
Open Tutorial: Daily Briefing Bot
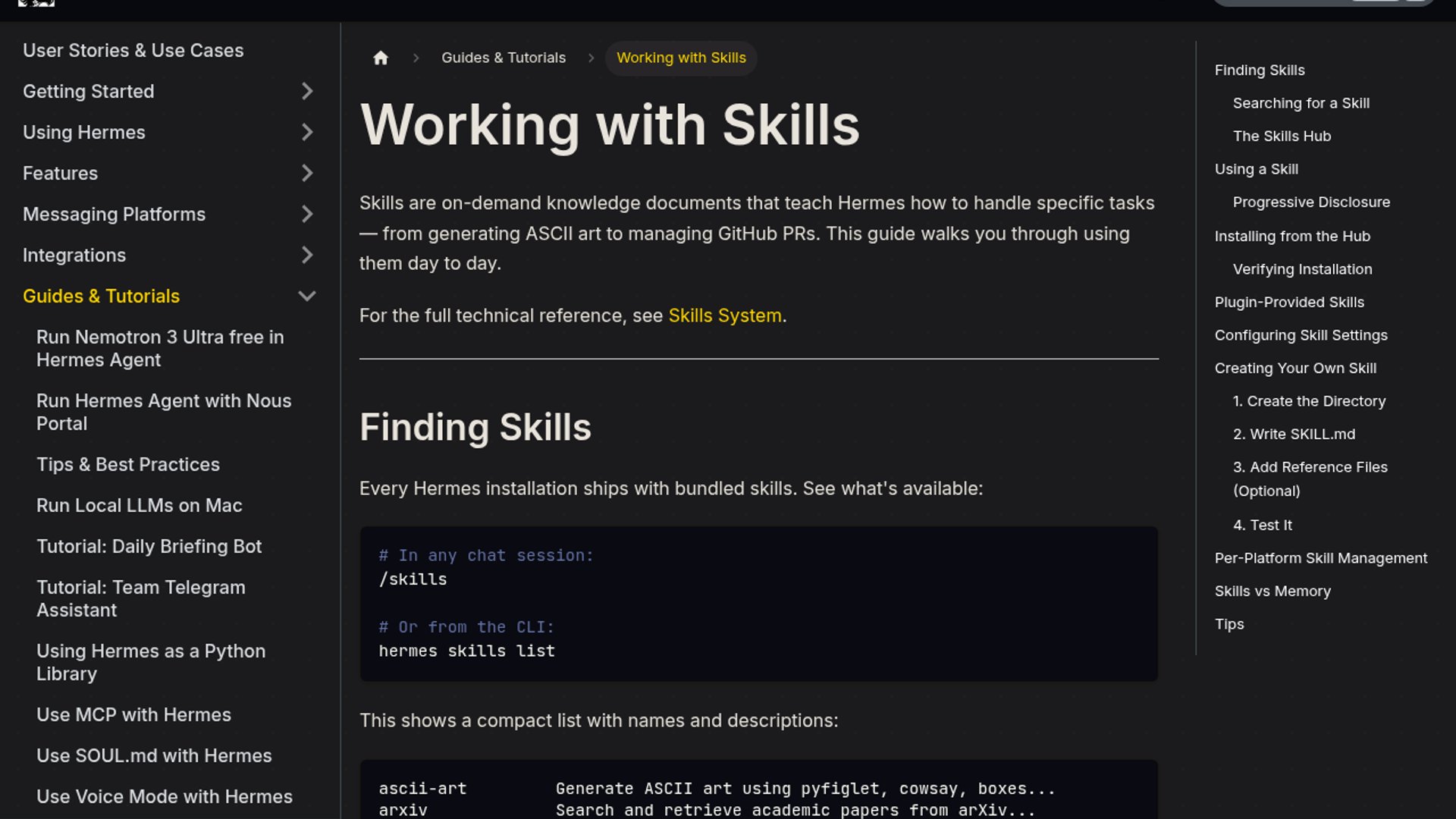[149, 546]
